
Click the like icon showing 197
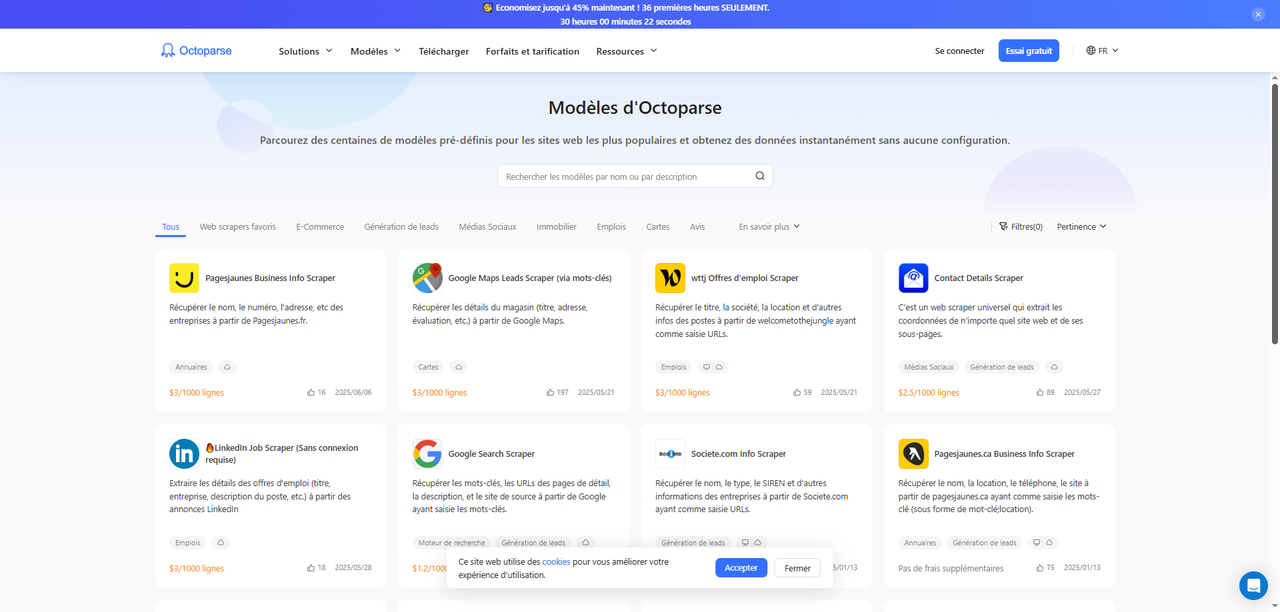click(550, 393)
